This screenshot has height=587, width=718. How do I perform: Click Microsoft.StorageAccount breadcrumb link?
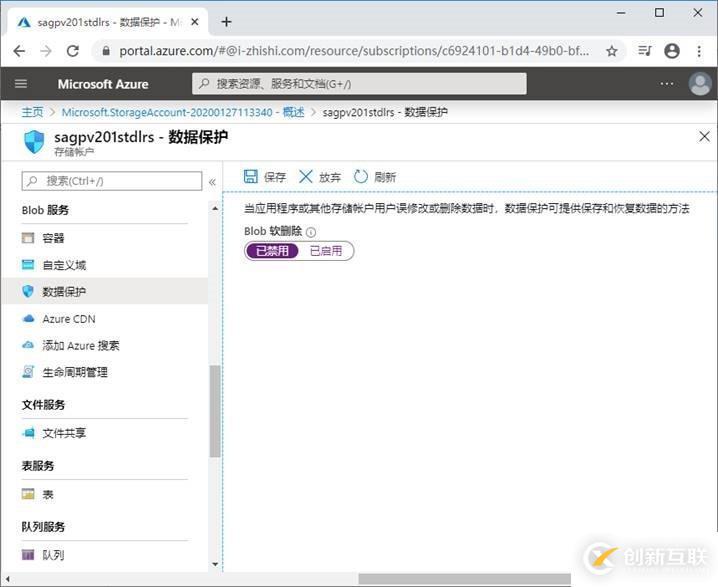coord(183,112)
